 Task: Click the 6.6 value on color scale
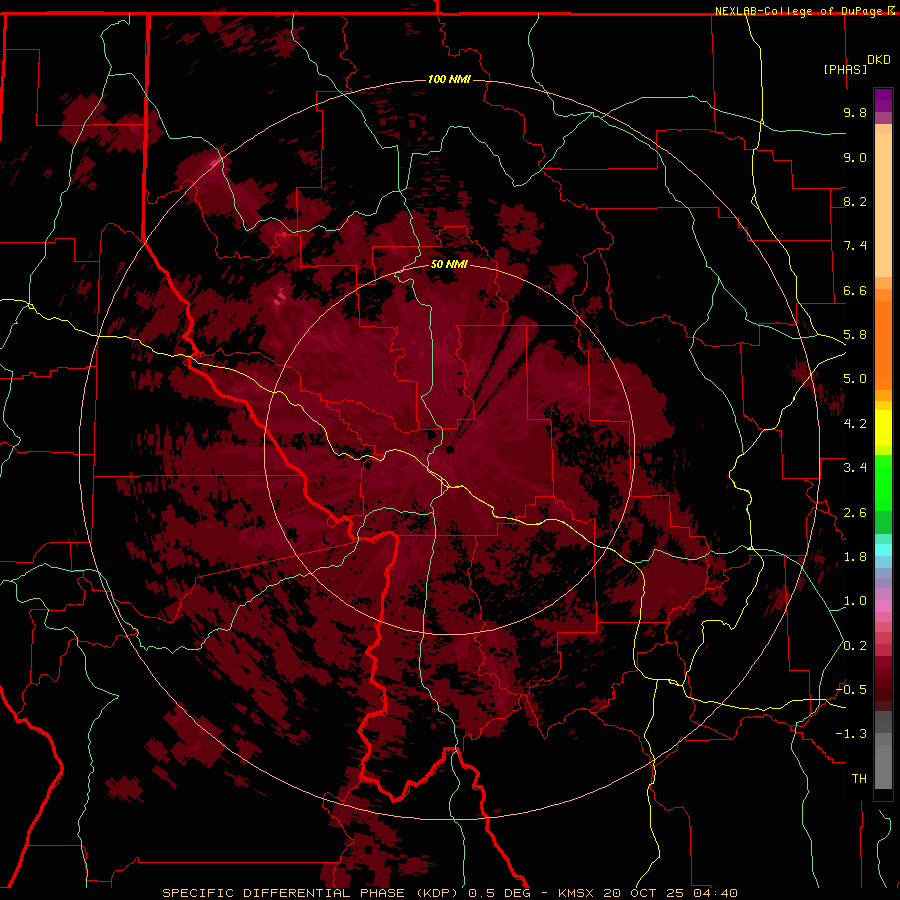point(855,290)
